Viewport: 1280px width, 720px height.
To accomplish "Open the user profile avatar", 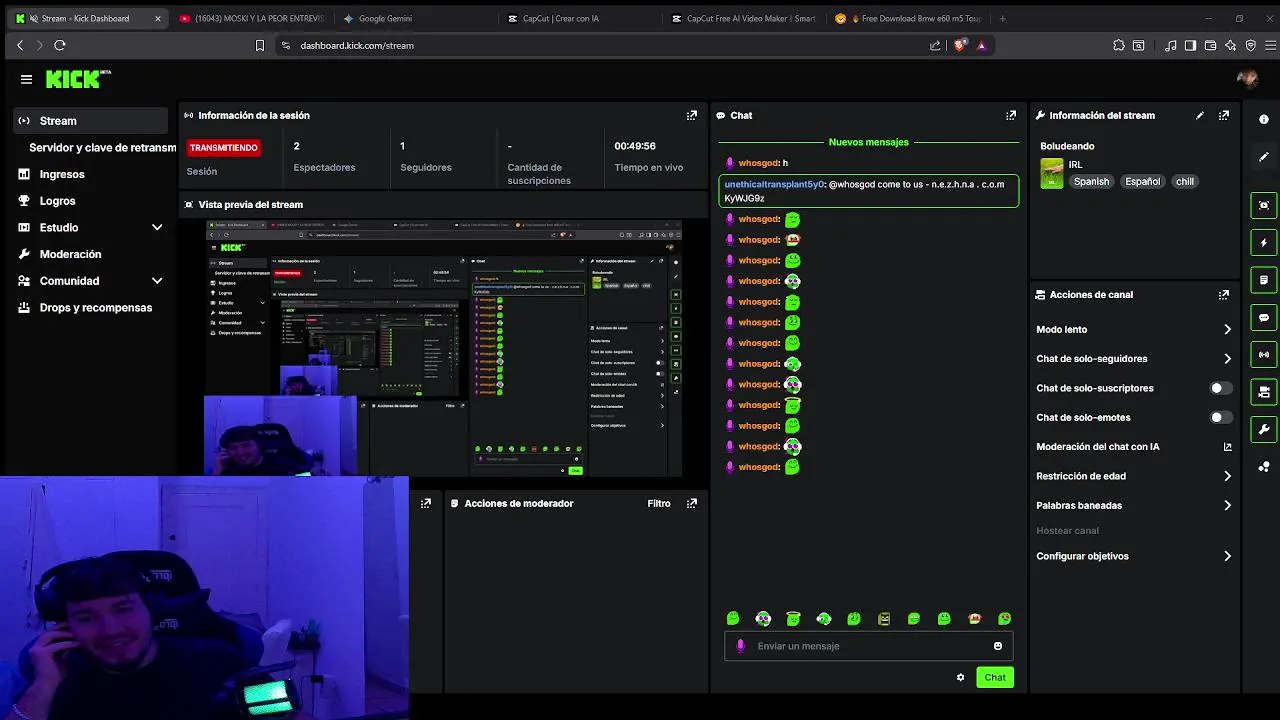I will click(1247, 79).
